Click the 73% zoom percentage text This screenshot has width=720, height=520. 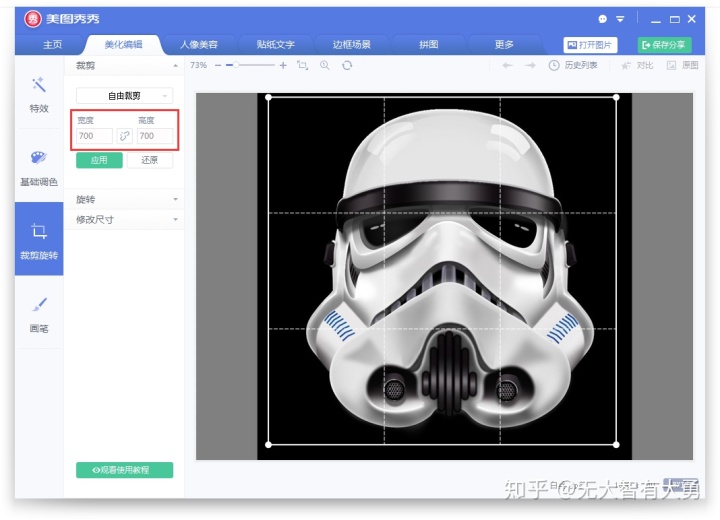[x=198, y=66]
